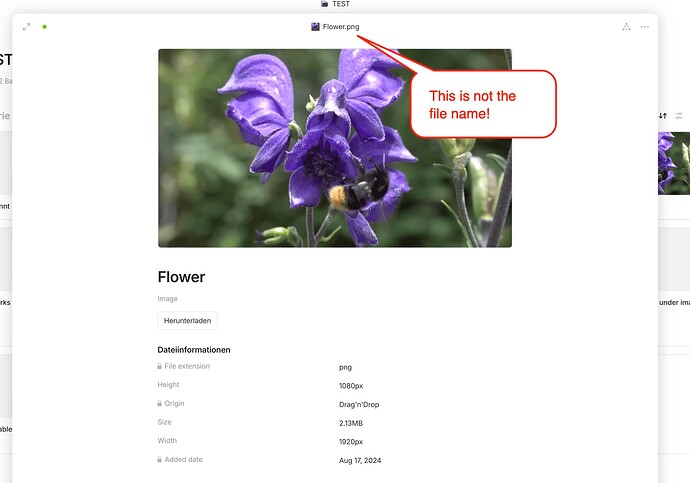Click the Aug 17, 2024 date value
The width and height of the screenshot is (690, 483).
[x=360, y=461]
